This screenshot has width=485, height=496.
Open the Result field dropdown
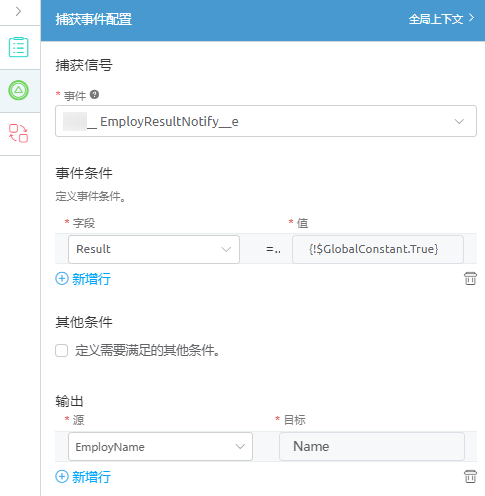154,249
